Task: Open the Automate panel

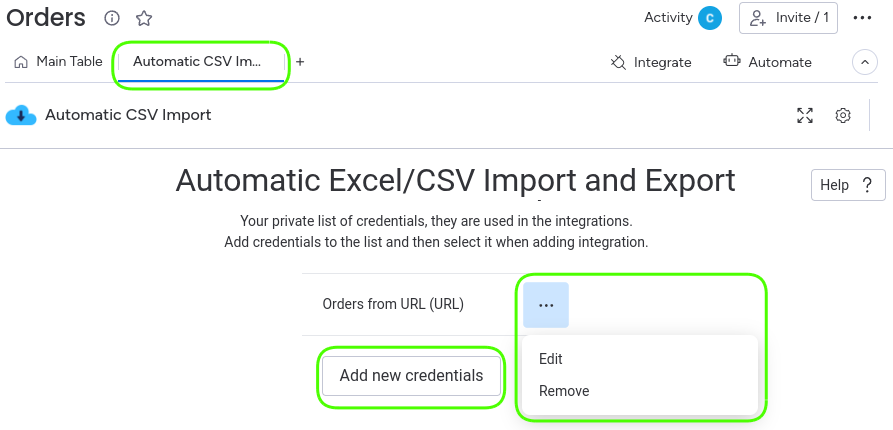Action: (768, 62)
